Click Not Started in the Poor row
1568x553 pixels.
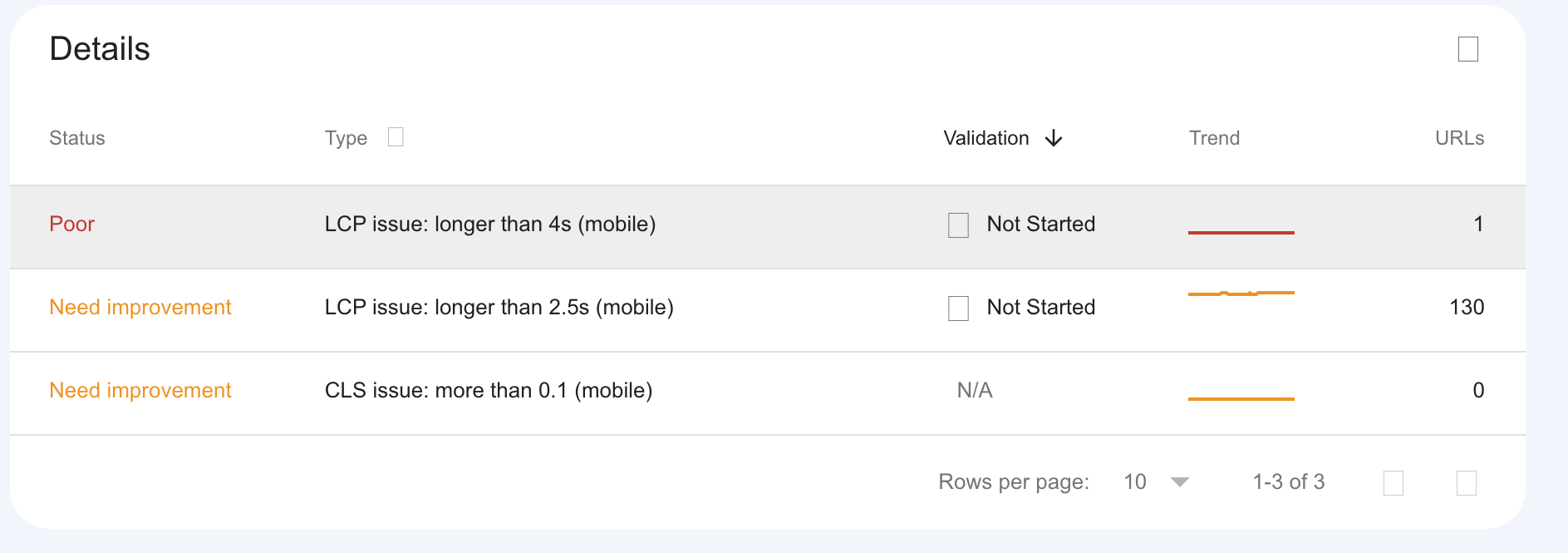pyautogui.click(x=1040, y=225)
